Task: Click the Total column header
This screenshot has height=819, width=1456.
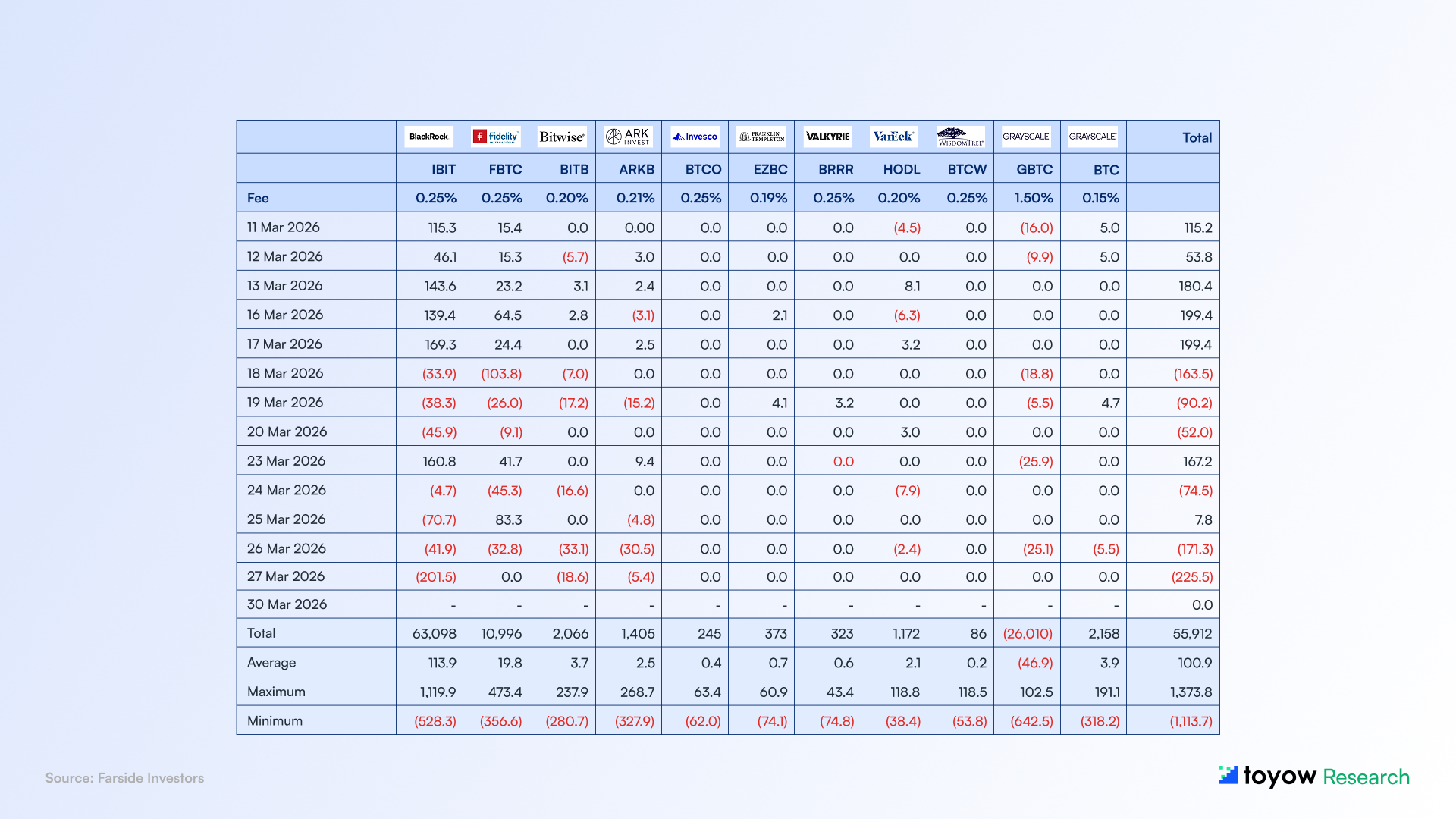Action: (1197, 137)
